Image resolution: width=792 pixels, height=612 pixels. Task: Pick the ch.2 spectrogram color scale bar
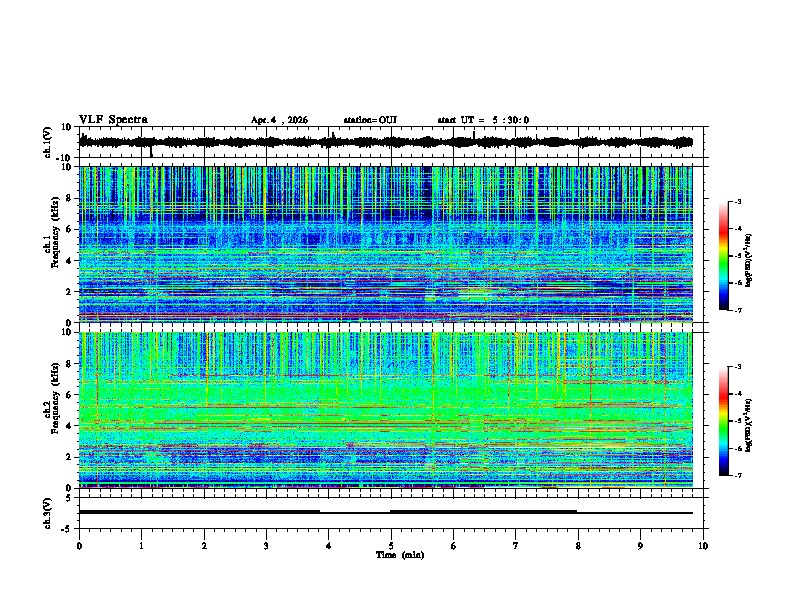(x=723, y=421)
